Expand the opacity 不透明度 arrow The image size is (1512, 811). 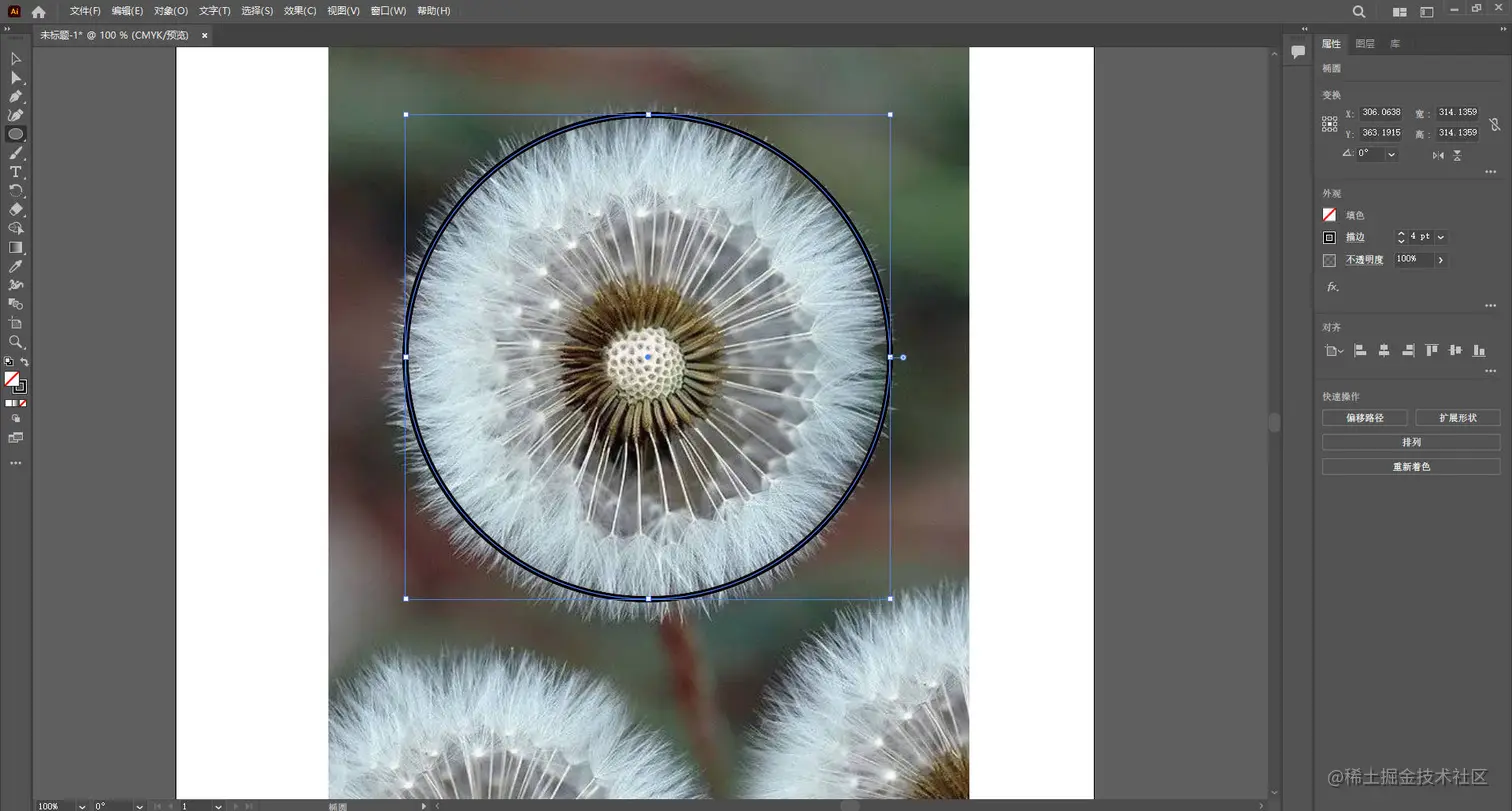[1441, 260]
